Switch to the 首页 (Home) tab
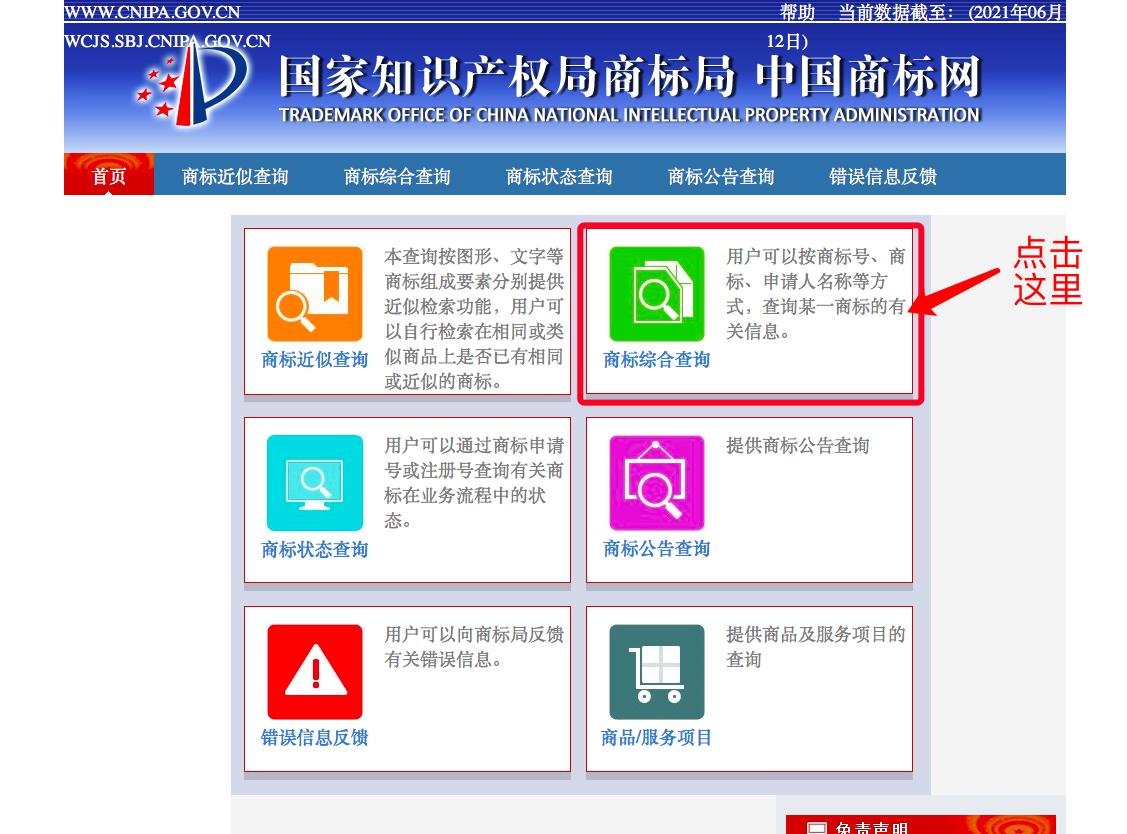Screen dimensions: 1127x834 [x=107, y=174]
